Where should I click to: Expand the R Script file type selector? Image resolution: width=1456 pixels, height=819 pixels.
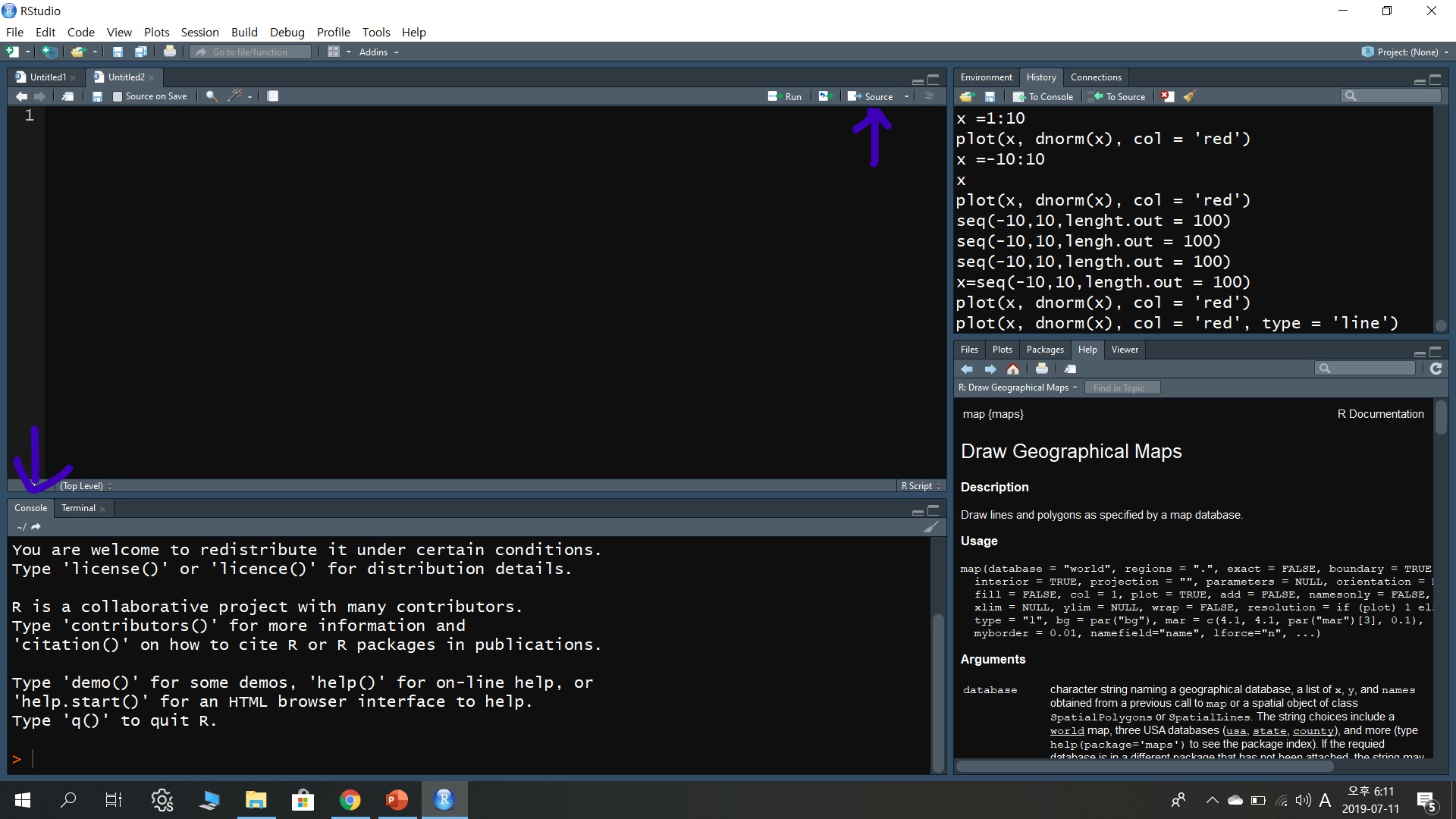tap(921, 486)
